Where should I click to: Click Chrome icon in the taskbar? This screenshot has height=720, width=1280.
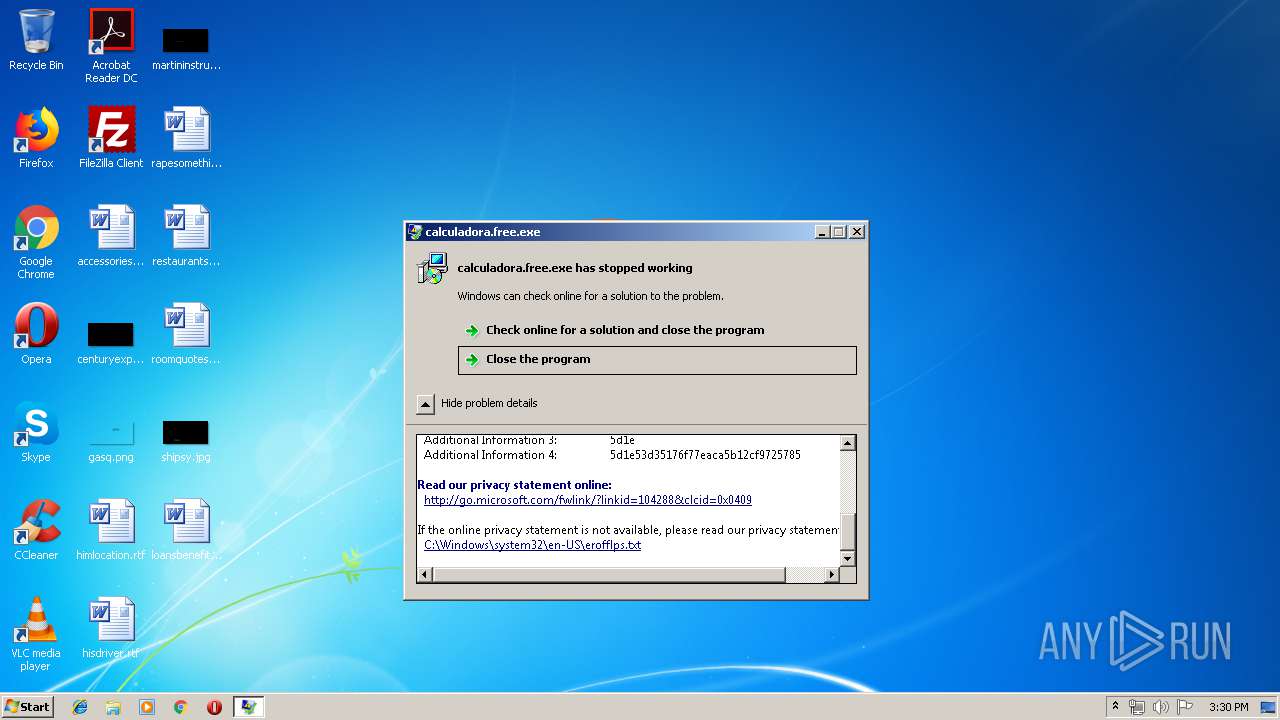pos(181,707)
